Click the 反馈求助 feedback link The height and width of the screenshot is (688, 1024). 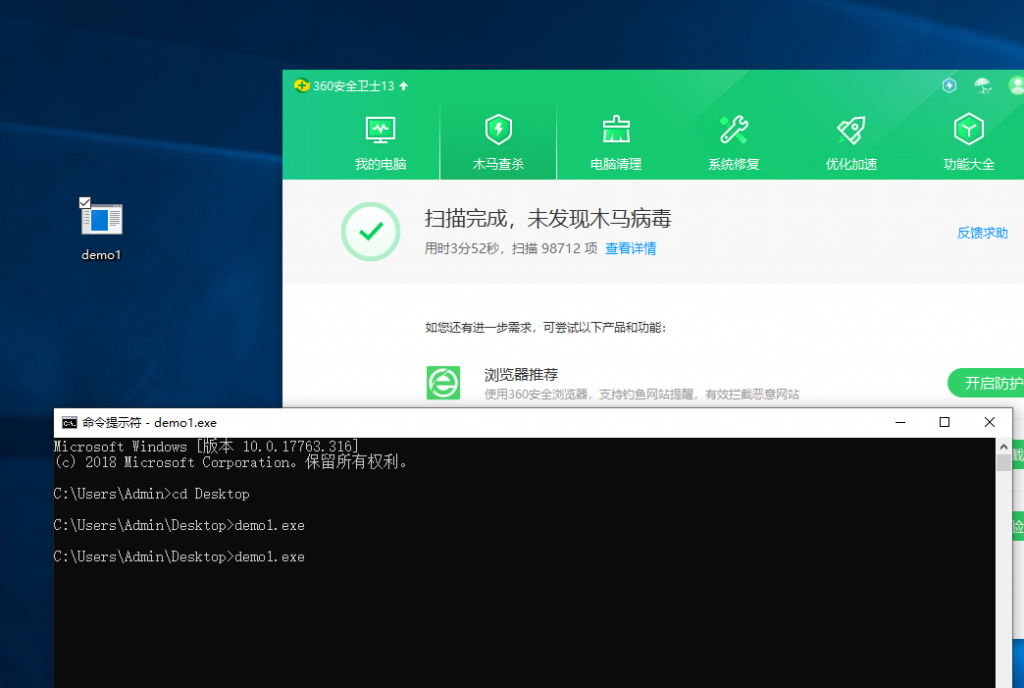[981, 230]
